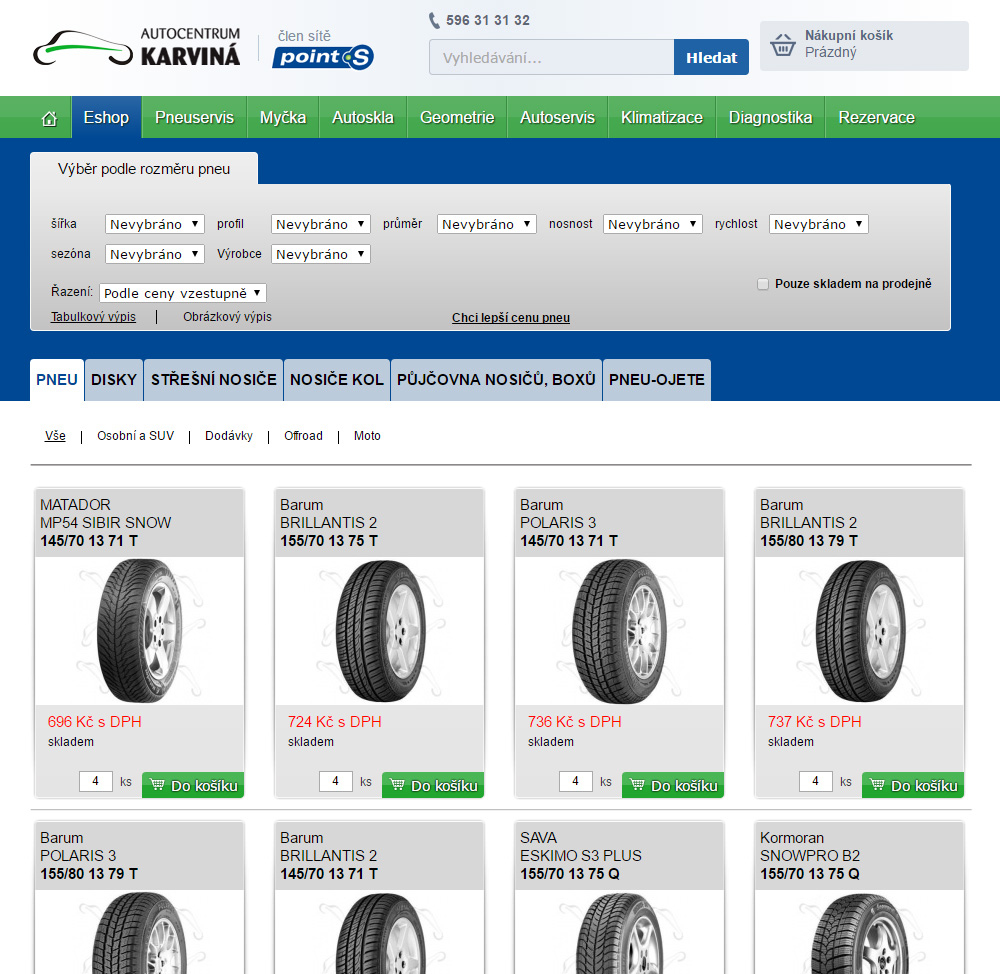The width and height of the screenshot is (1000, 974).
Task: Open the Barum BRILLANTIS 2 155/70 tire image
Action: [379, 631]
